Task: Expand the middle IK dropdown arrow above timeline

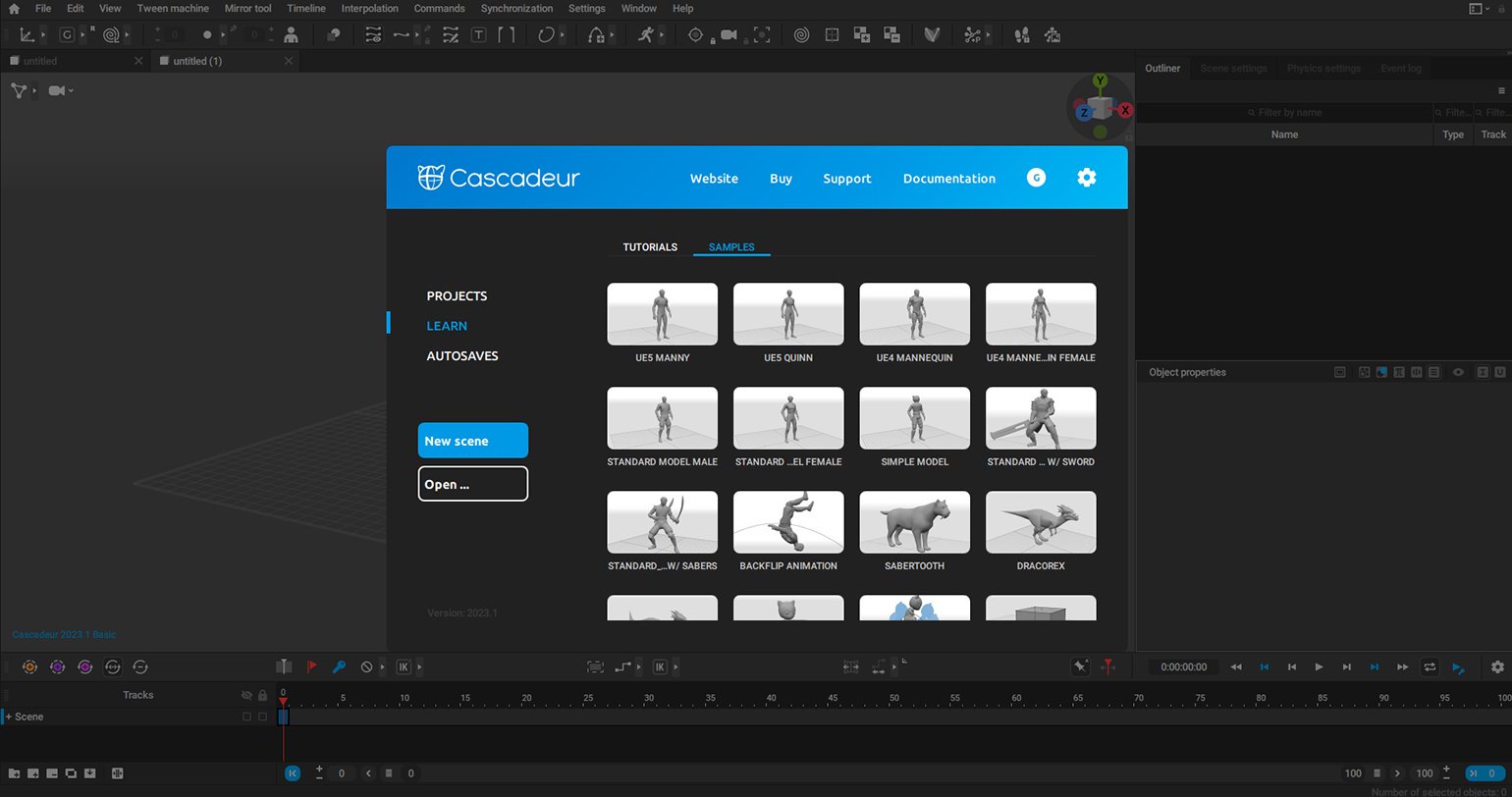Action: click(x=676, y=666)
